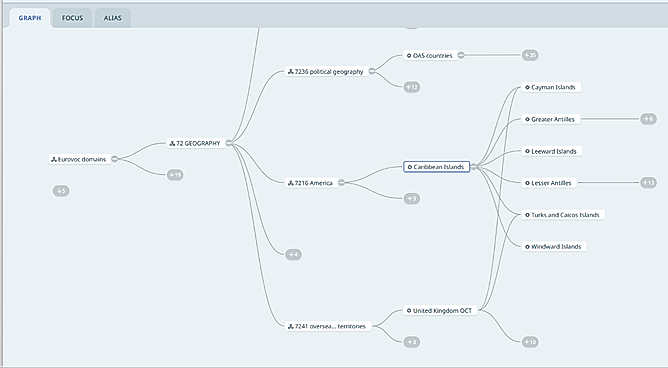The image size is (668, 368).
Task: Select the Lesser Antilles node
Action: pyautogui.click(x=549, y=183)
